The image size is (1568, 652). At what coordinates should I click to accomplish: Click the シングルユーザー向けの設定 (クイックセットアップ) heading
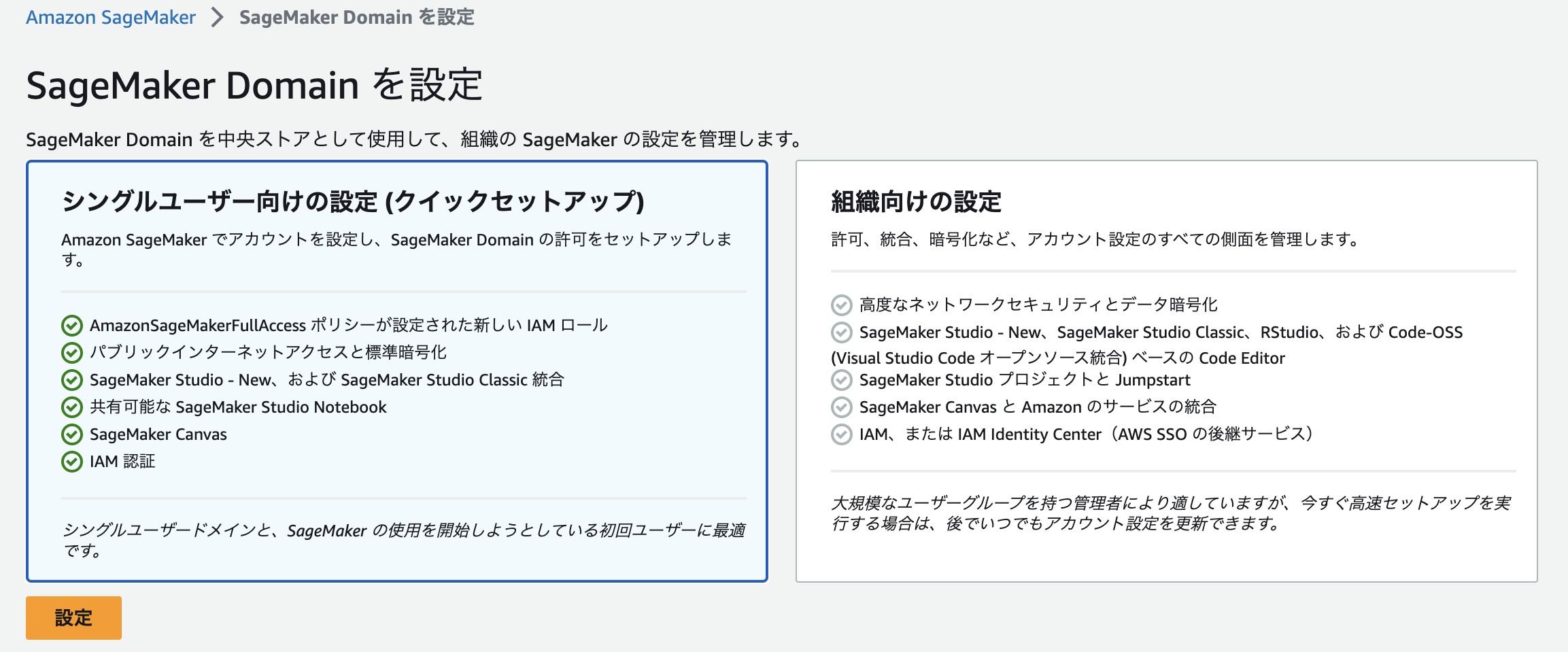(353, 202)
